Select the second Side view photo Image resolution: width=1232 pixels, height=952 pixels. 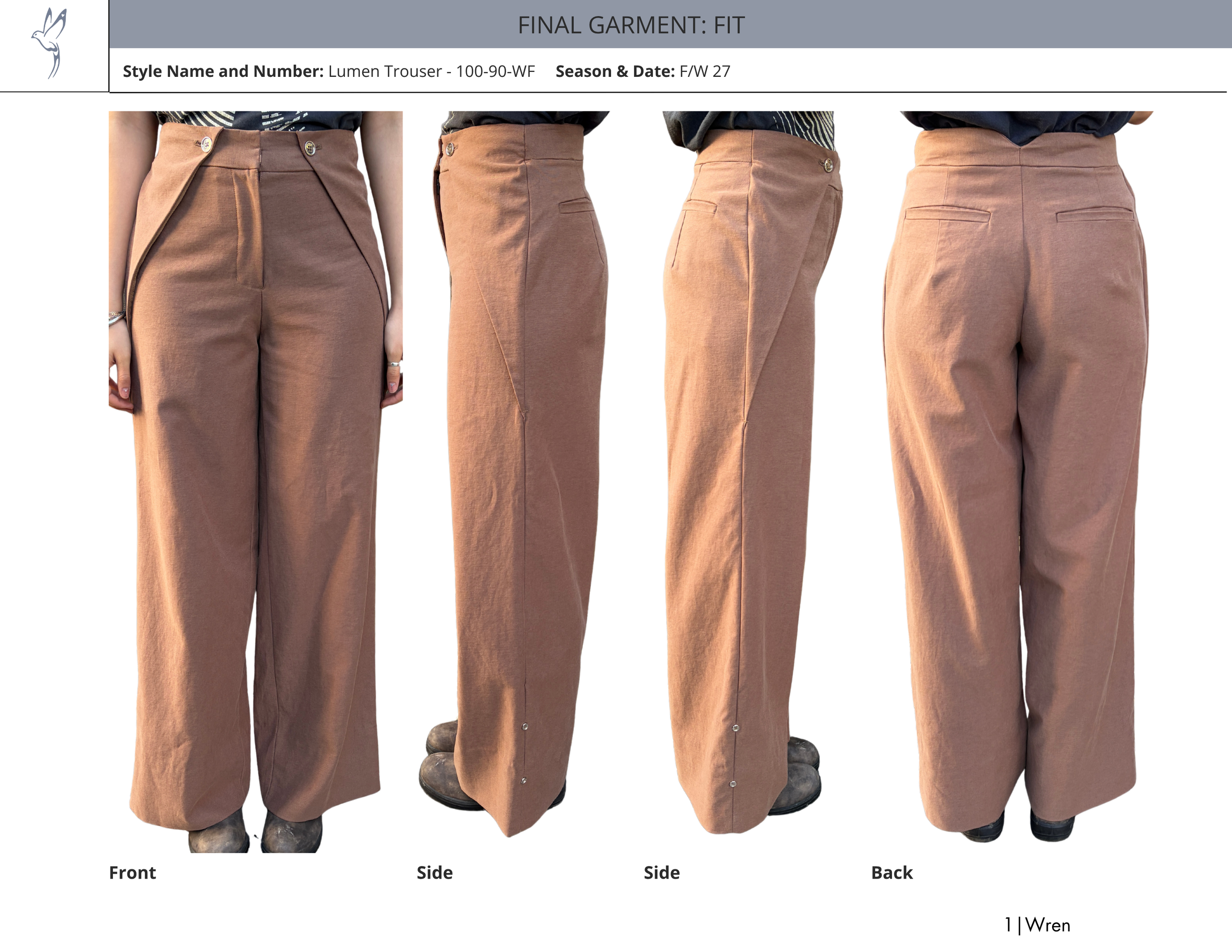coord(748,474)
